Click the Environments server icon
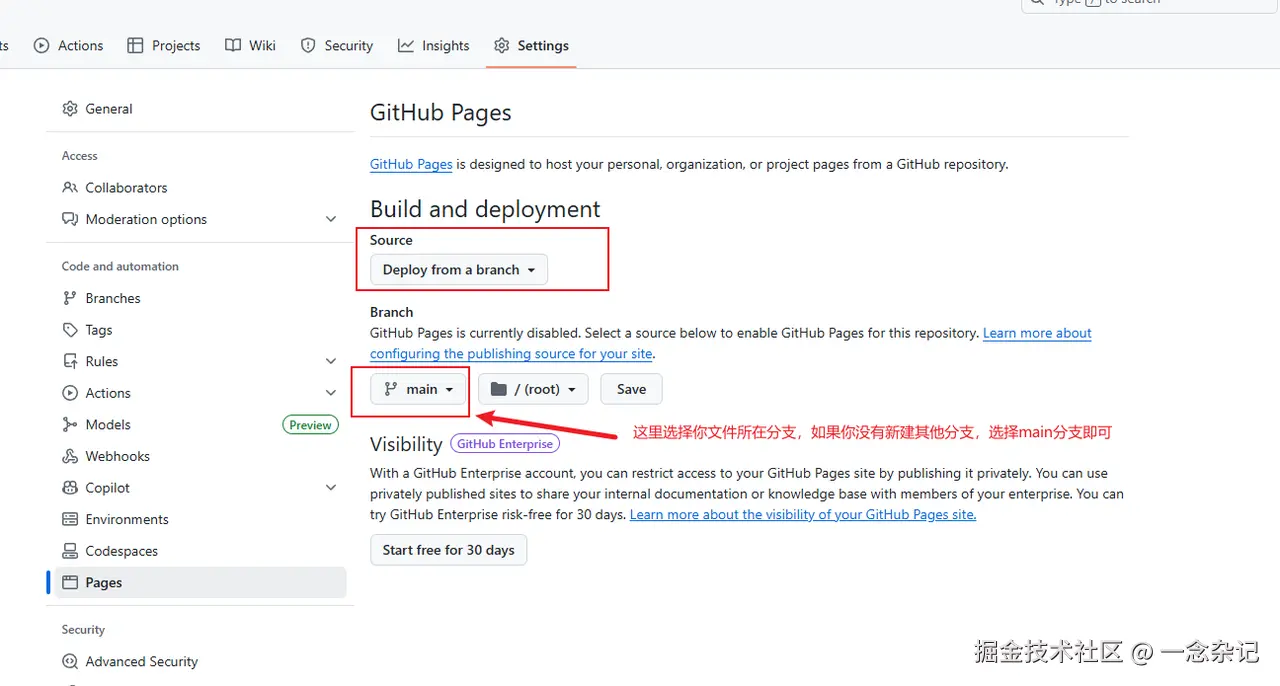This screenshot has width=1280, height=686. 70,519
